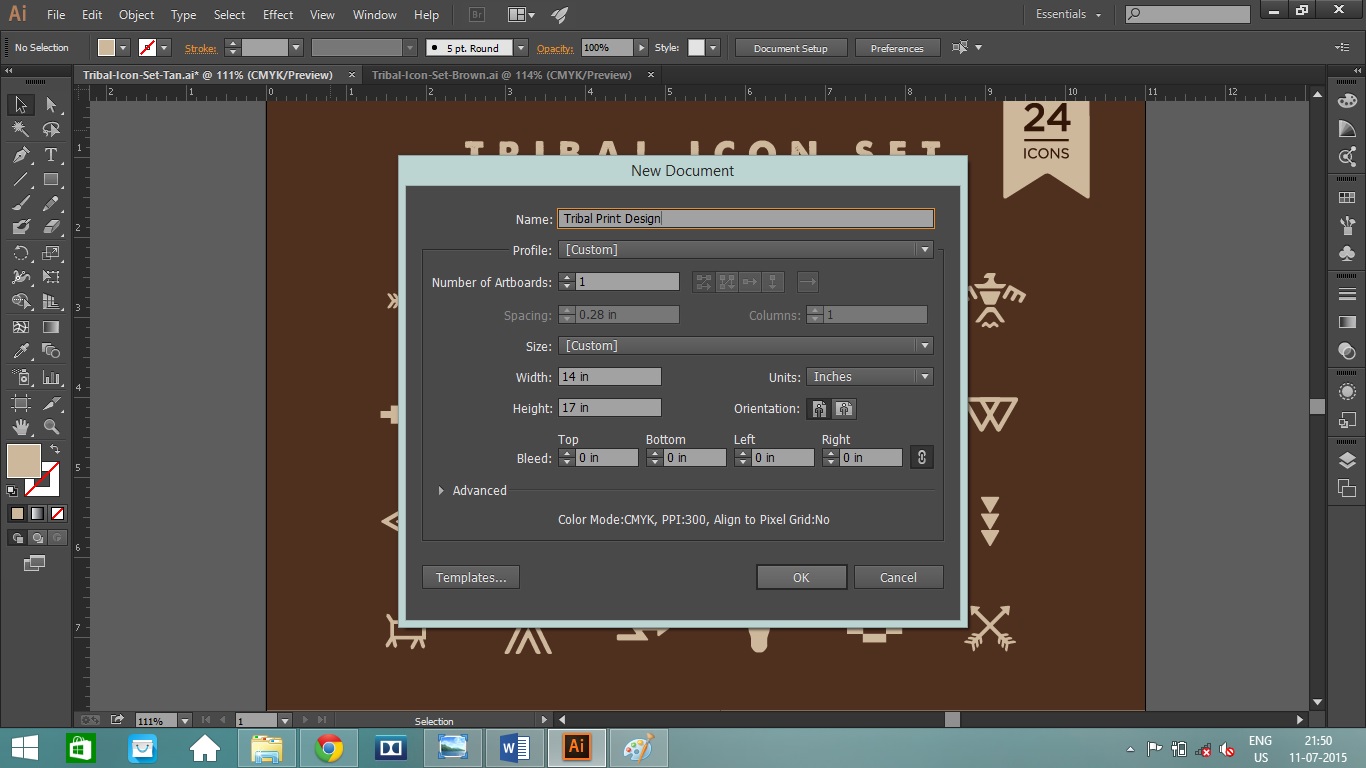Open the Type menu
Image resolution: width=1366 pixels, height=768 pixels.
click(x=183, y=15)
